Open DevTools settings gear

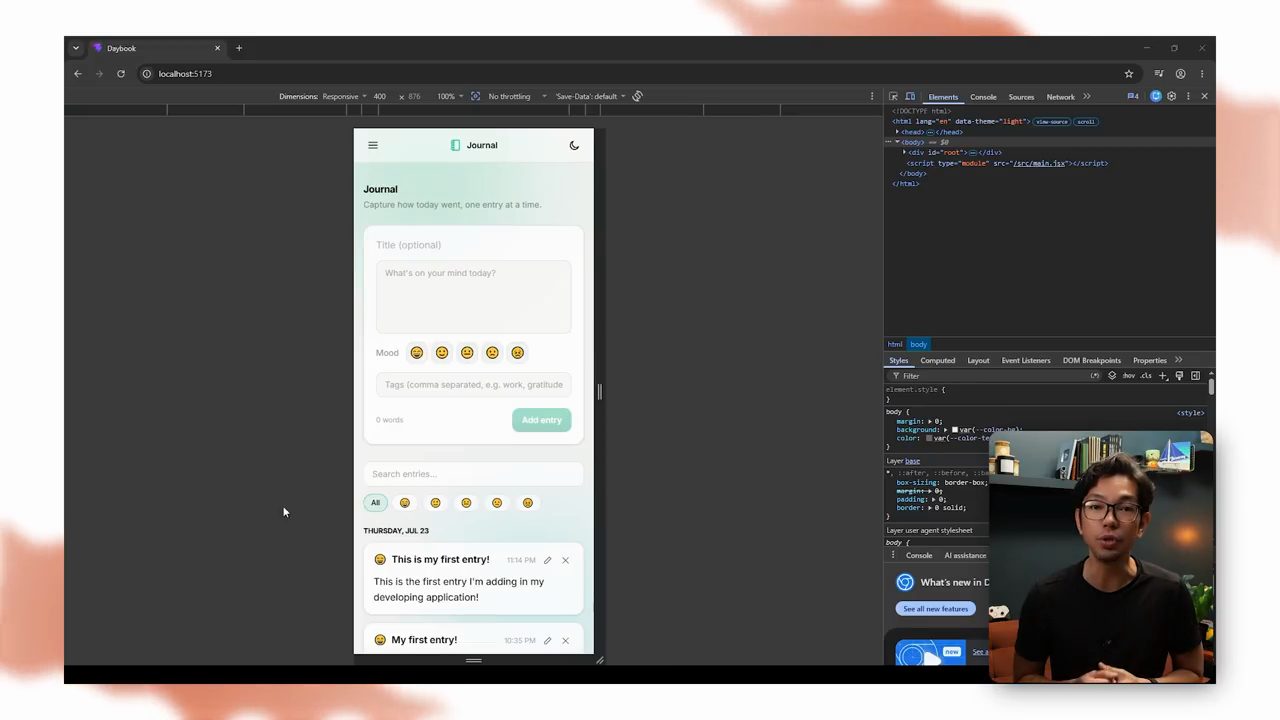[1172, 97]
